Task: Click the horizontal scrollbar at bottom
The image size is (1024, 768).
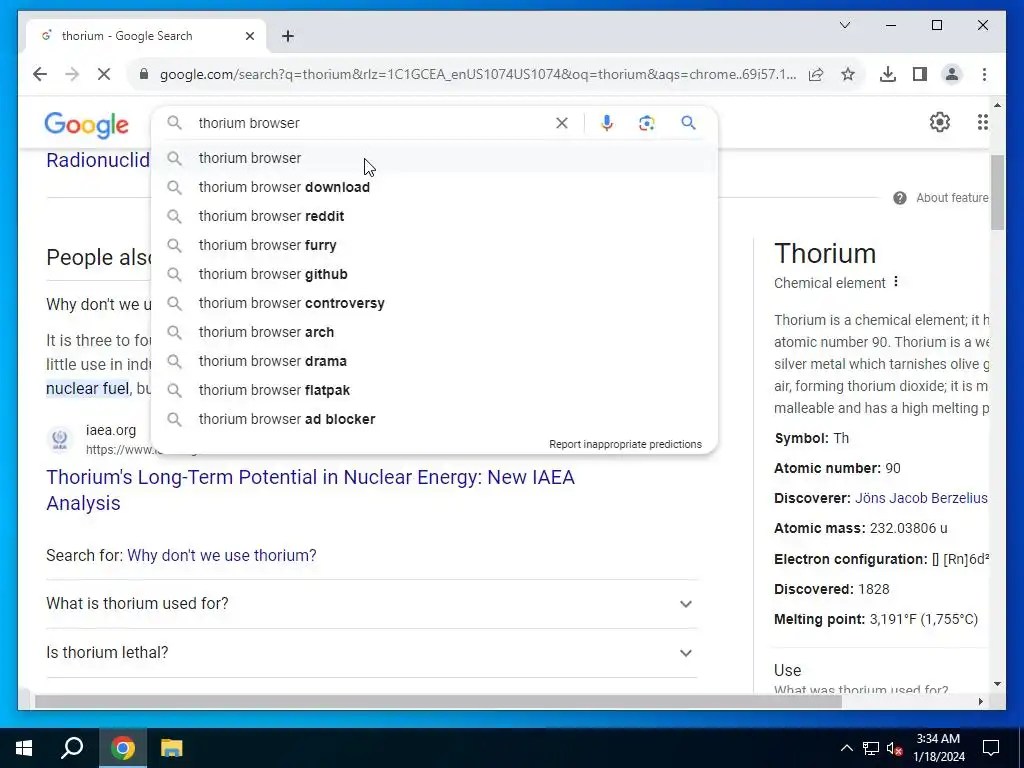Action: click(438, 701)
